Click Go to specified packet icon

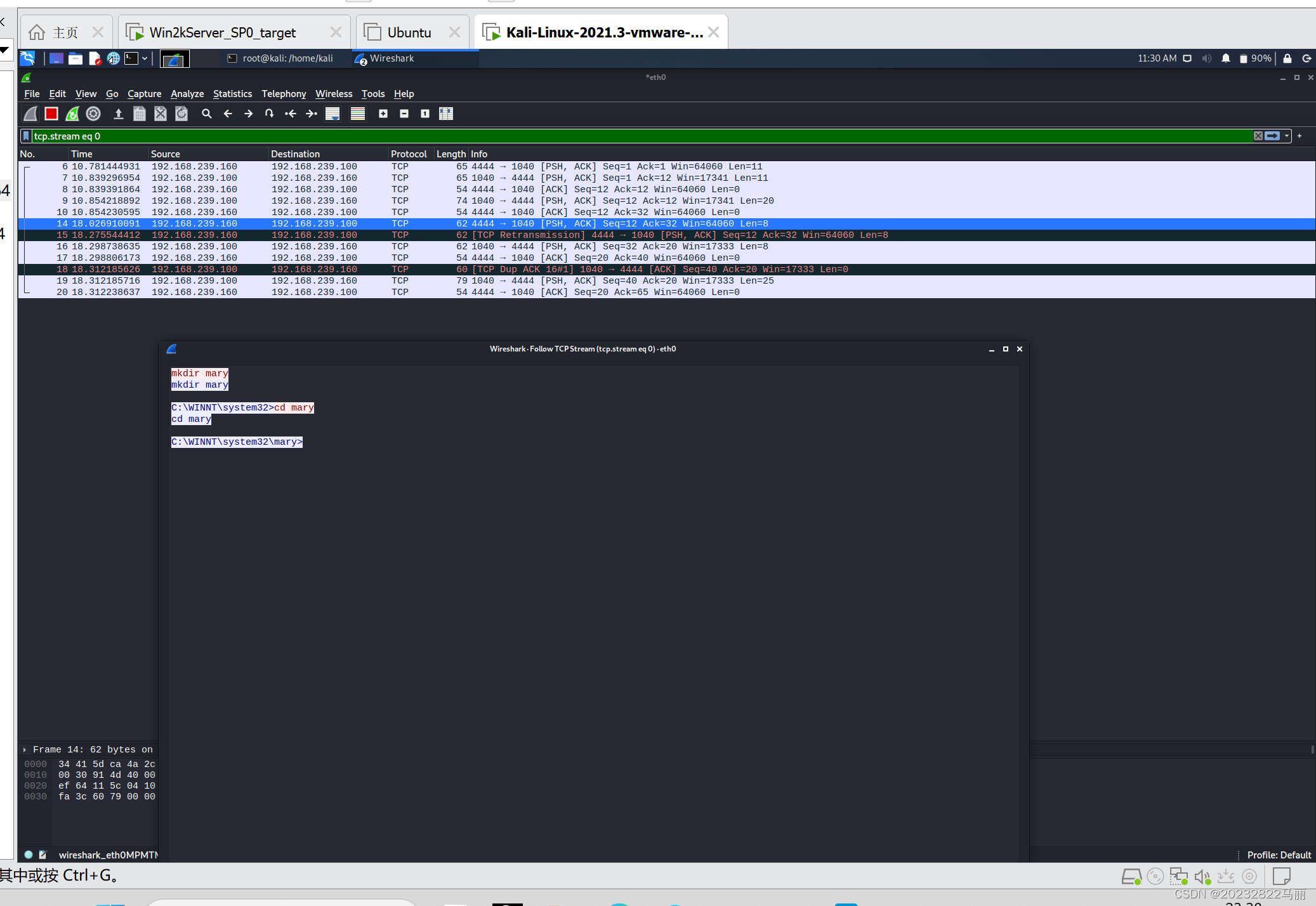[270, 114]
